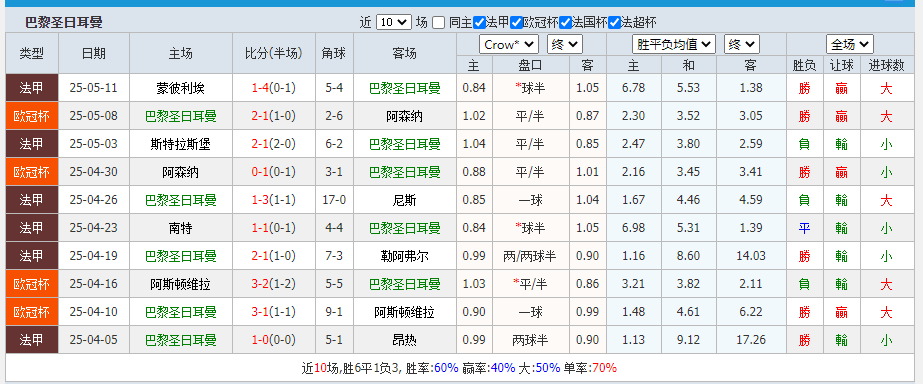Click the 法甲 tag on 25-05-11 row
This screenshot has height=384, width=923.
(x=32, y=88)
